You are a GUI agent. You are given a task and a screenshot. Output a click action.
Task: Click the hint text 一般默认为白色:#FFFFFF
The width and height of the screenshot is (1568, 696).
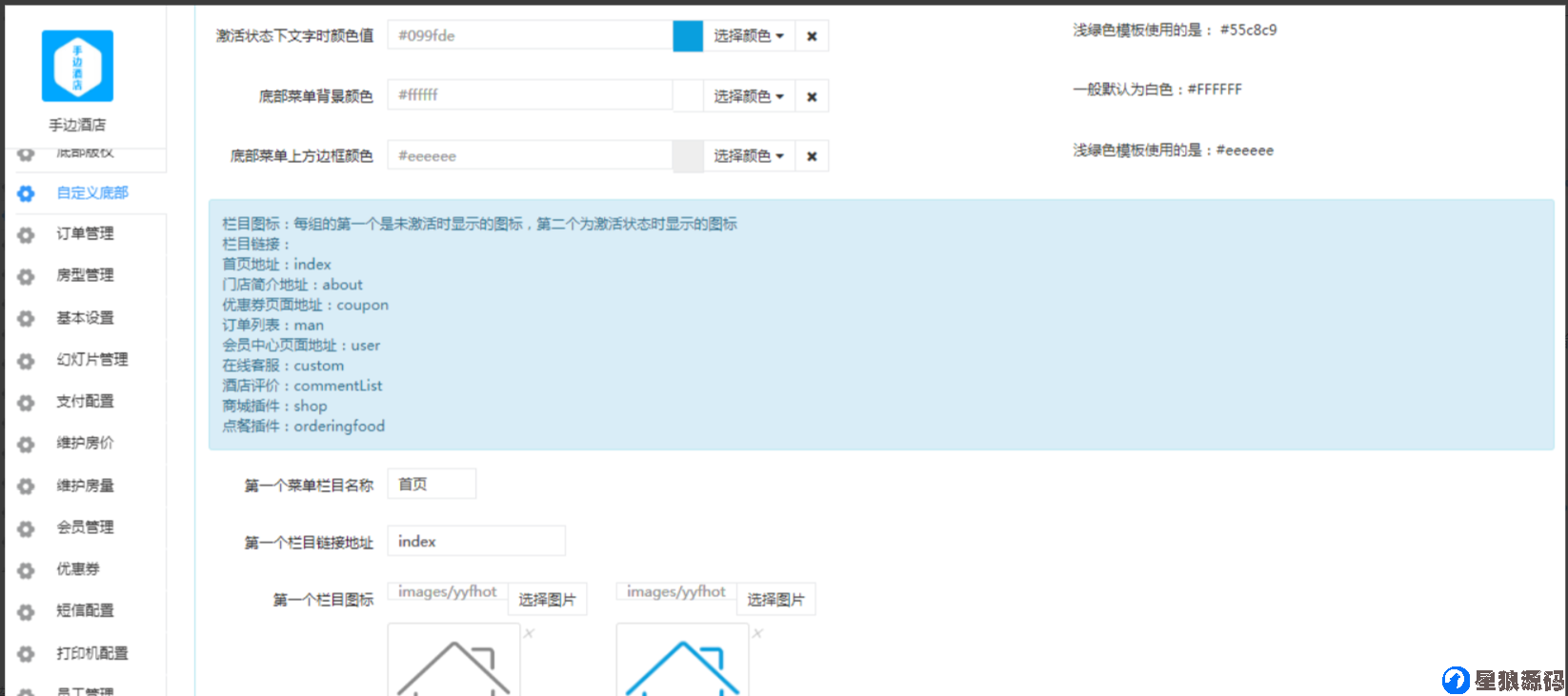(x=1157, y=89)
